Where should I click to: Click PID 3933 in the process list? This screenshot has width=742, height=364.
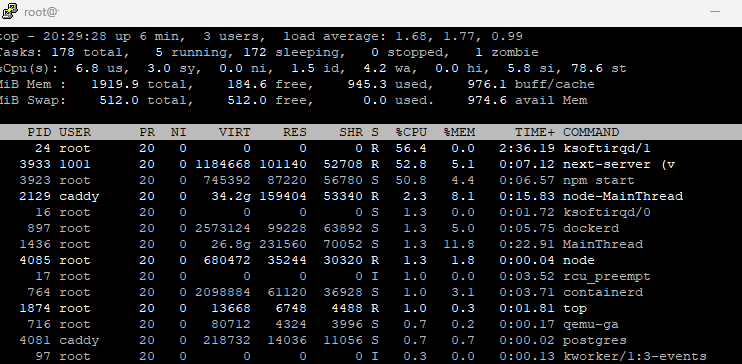pyautogui.click(x=35, y=164)
